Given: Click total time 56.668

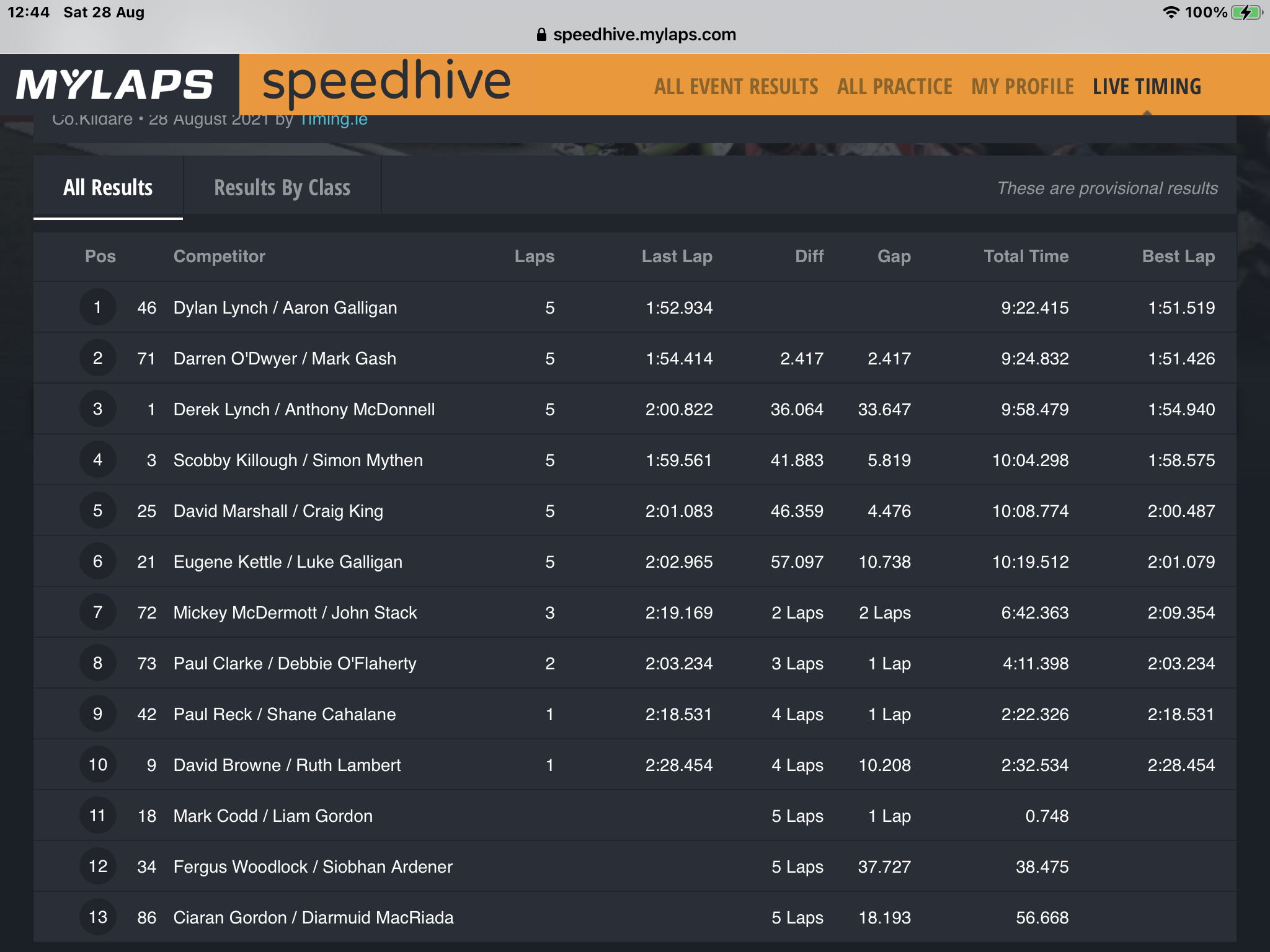Looking at the screenshot, I should tap(1042, 918).
